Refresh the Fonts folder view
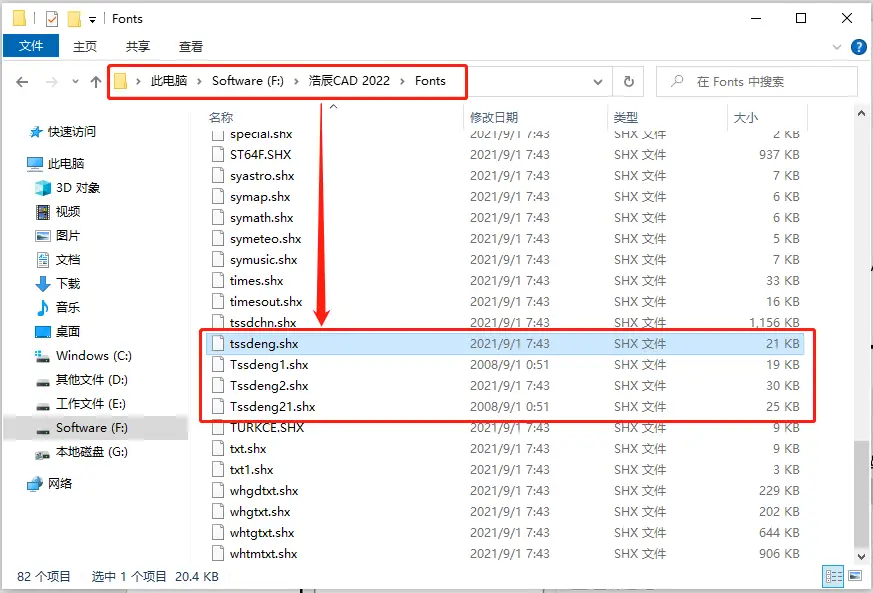Screen dimensions: 873x593 point(628,82)
